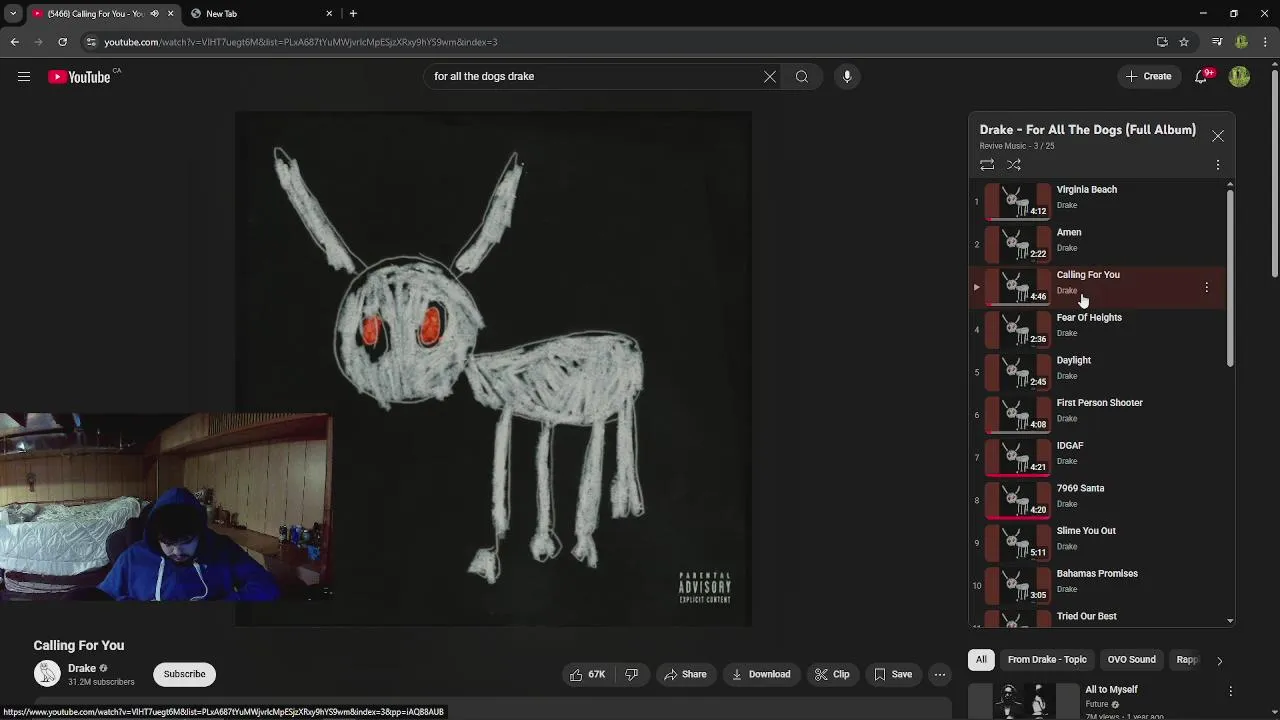Share the video
1280x720 pixels.
(x=685, y=674)
